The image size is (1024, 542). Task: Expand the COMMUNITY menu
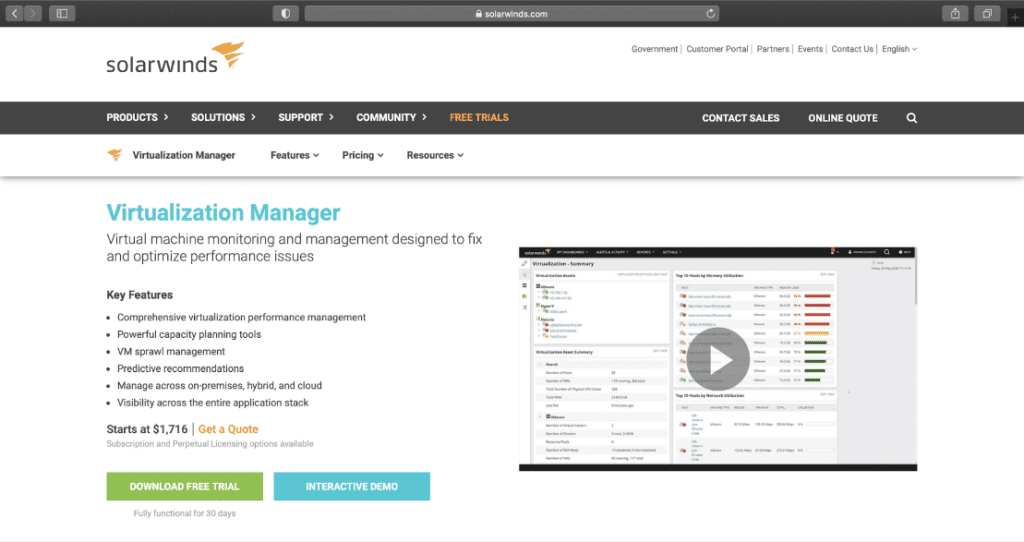(x=391, y=118)
